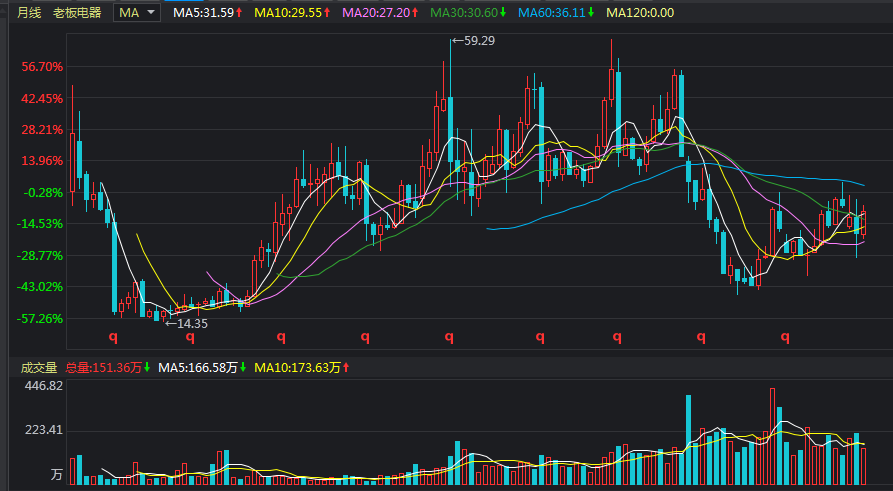Click the last red q marker on the right
The height and width of the screenshot is (491, 893).
pos(785,337)
